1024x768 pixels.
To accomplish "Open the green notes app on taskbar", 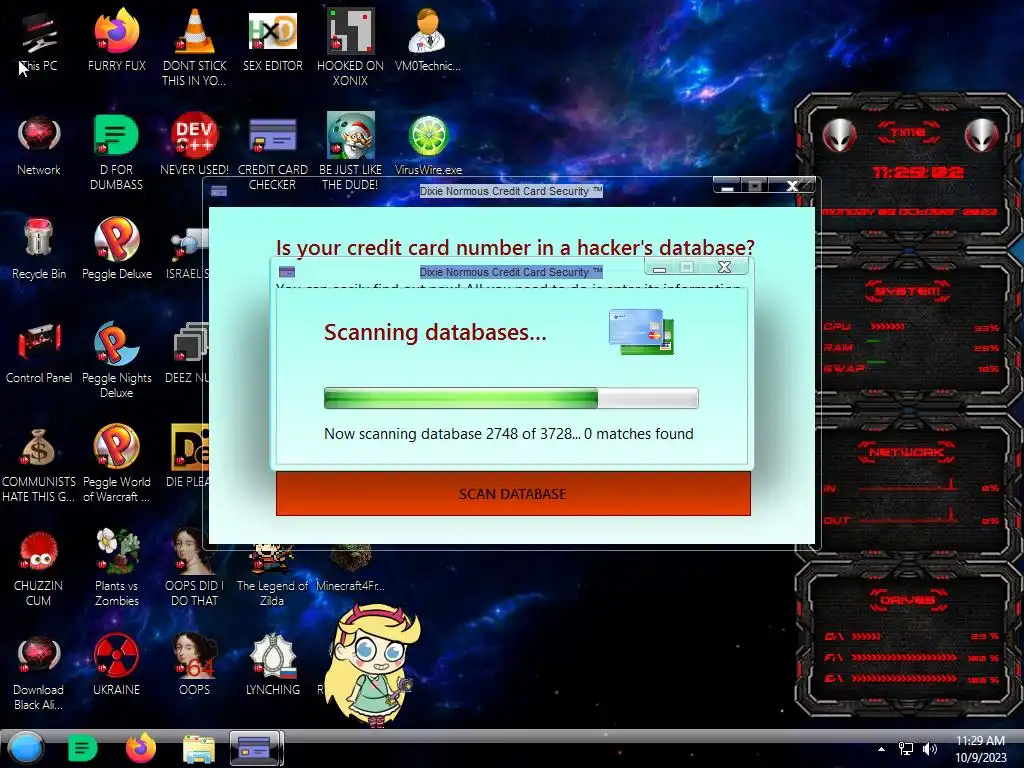I will pos(82,748).
